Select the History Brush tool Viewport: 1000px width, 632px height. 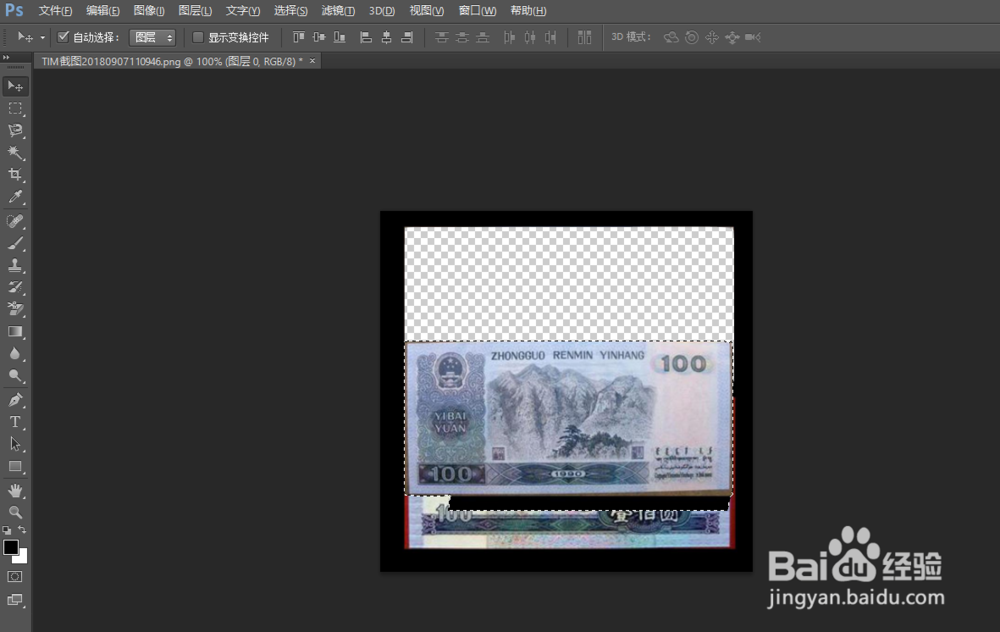(15, 288)
